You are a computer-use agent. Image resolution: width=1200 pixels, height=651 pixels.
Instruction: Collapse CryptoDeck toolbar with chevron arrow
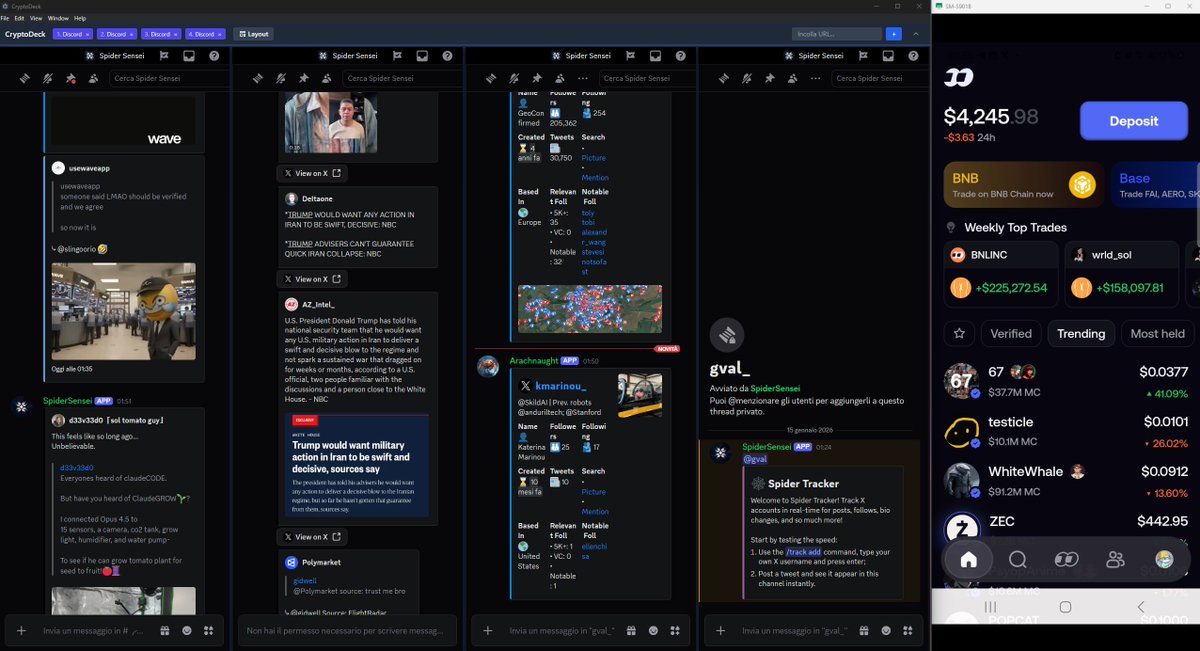pos(915,34)
